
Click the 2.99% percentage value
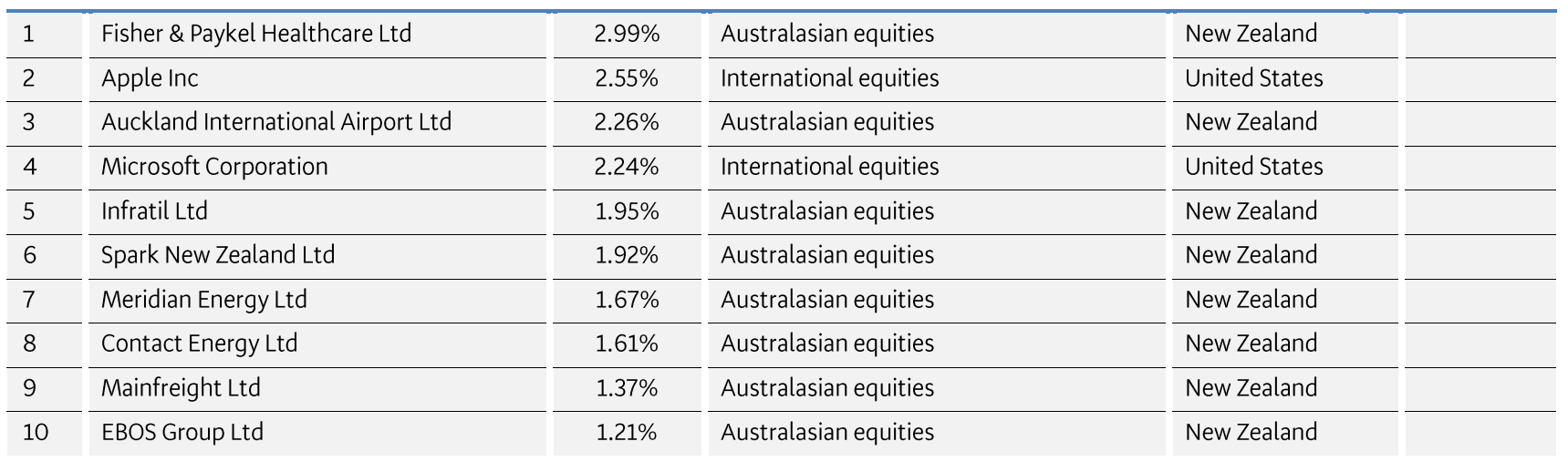[x=626, y=34]
